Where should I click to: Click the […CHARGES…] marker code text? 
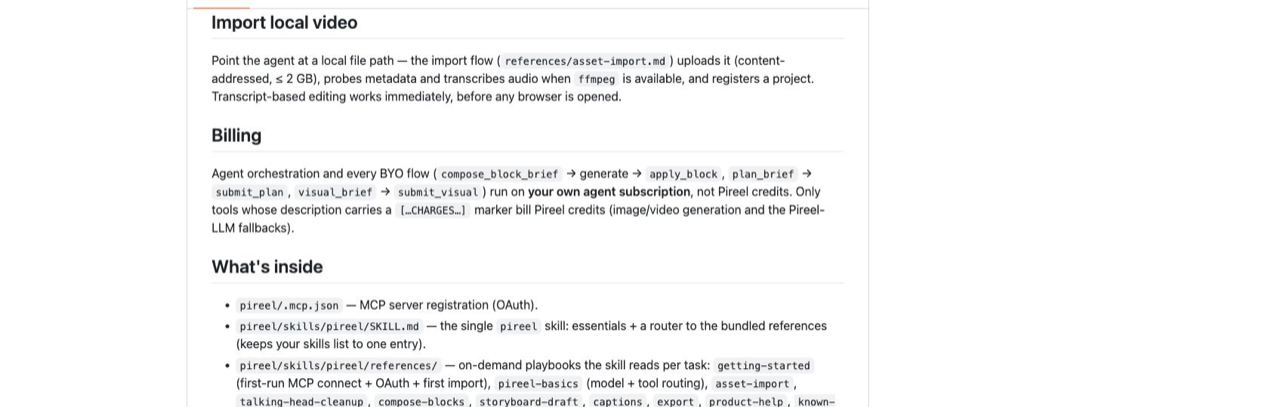pyautogui.click(x=432, y=210)
